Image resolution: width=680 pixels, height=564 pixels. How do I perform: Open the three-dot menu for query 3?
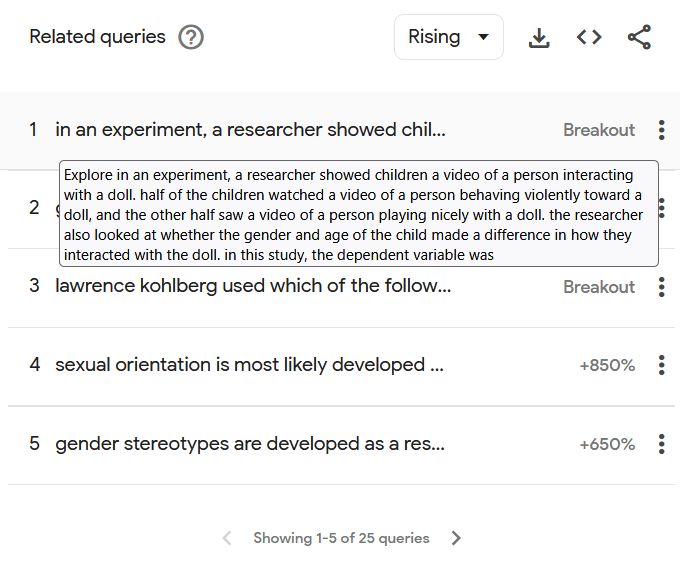point(661,287)
